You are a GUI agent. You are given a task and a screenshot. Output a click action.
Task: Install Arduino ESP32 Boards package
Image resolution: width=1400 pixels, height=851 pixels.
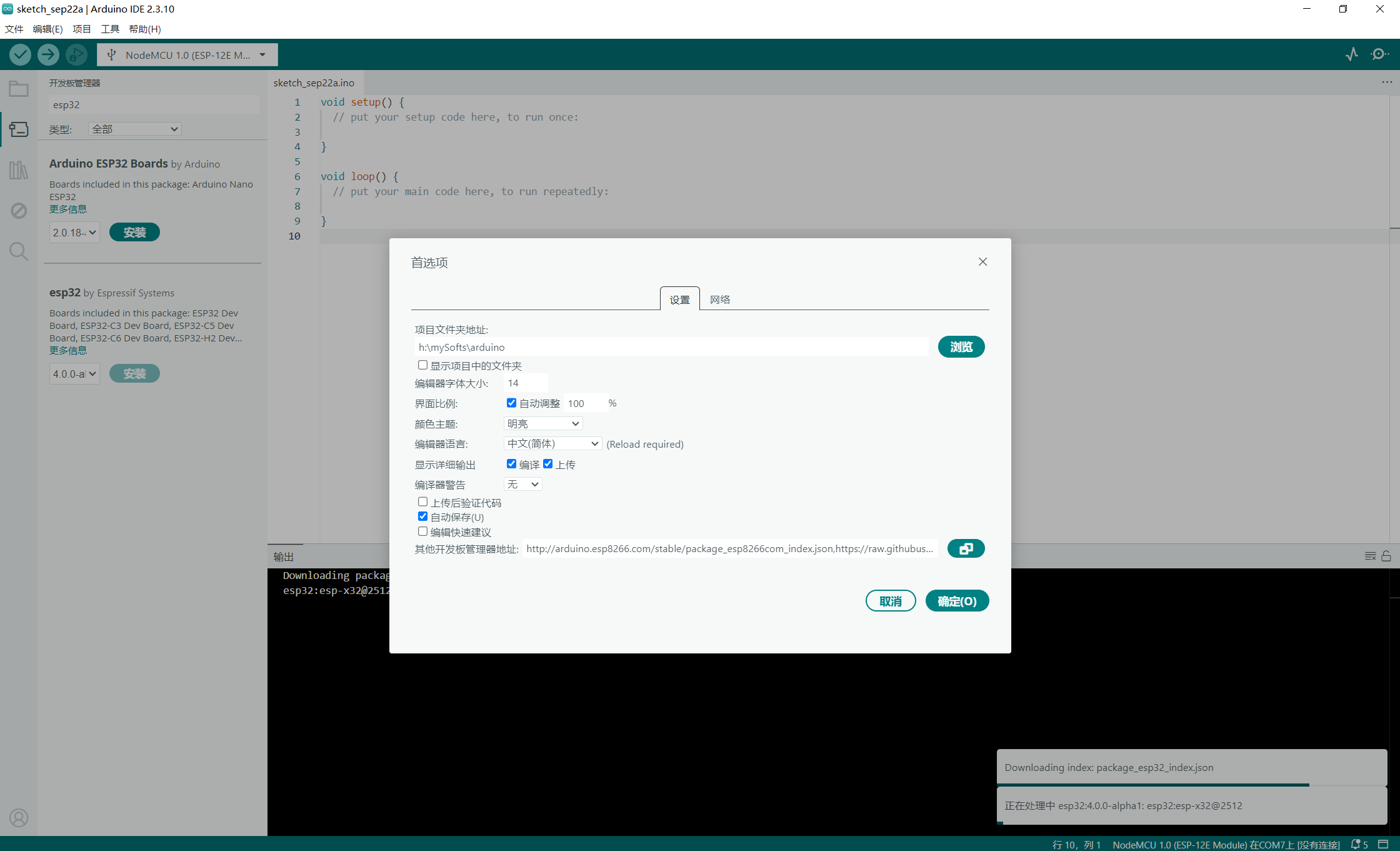coord(134,233)
